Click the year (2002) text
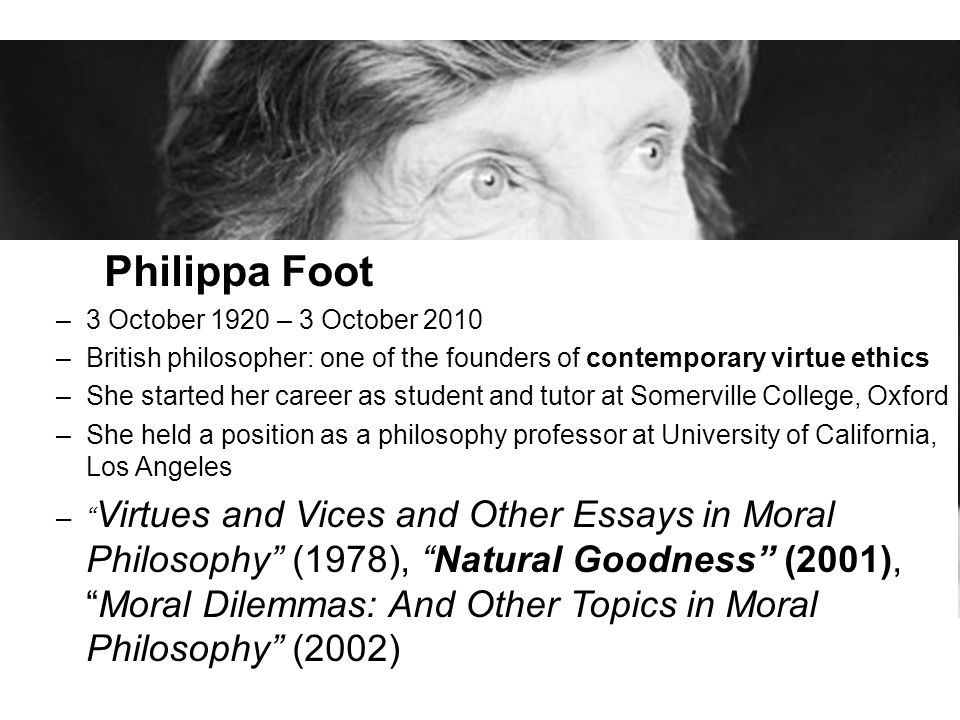Screen dimensions: 960x720 coord(347,649)
